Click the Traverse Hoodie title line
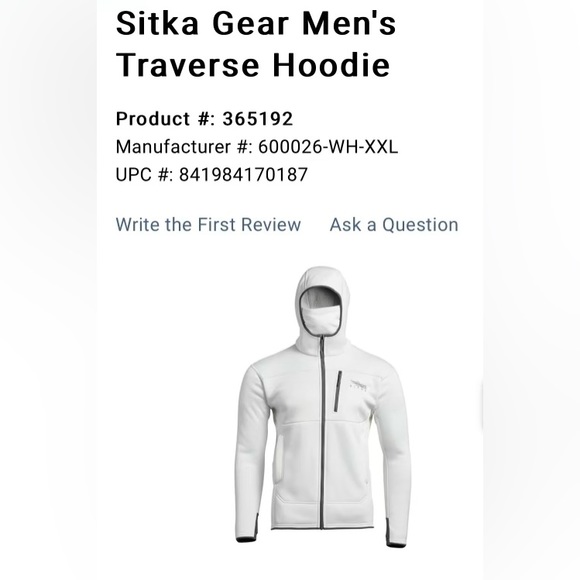Image resolution: width=580 pixels, height=580 pixels. point(253,65)
